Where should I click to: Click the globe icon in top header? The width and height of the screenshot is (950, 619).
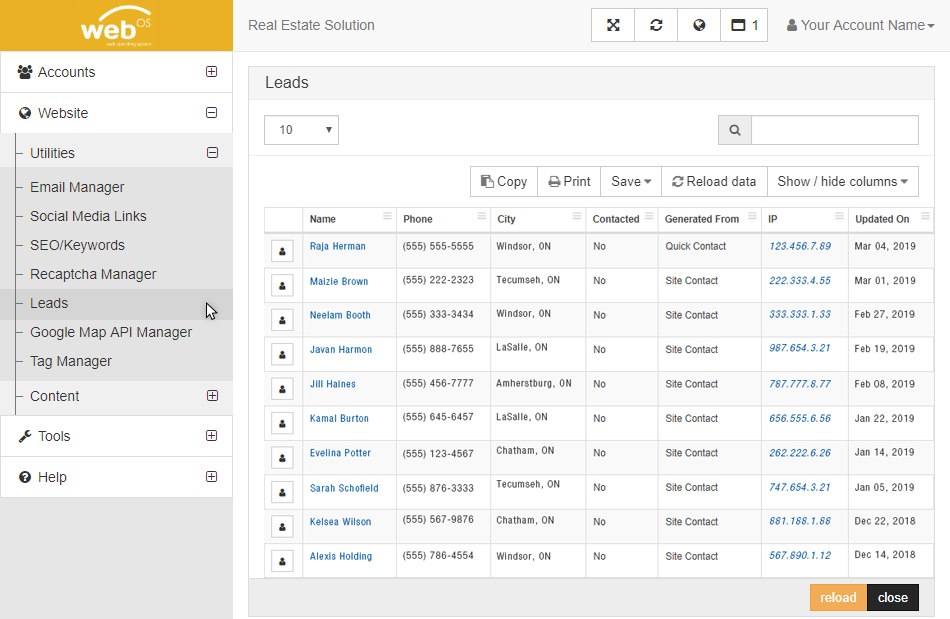point(699,25)
